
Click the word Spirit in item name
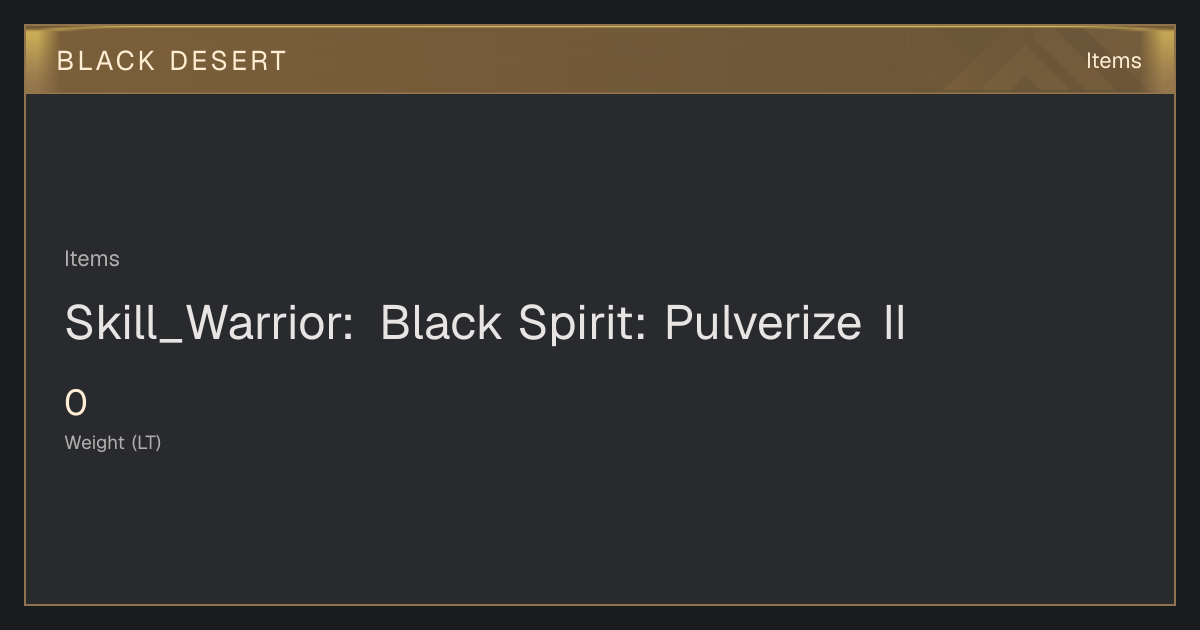pos(580,323)
